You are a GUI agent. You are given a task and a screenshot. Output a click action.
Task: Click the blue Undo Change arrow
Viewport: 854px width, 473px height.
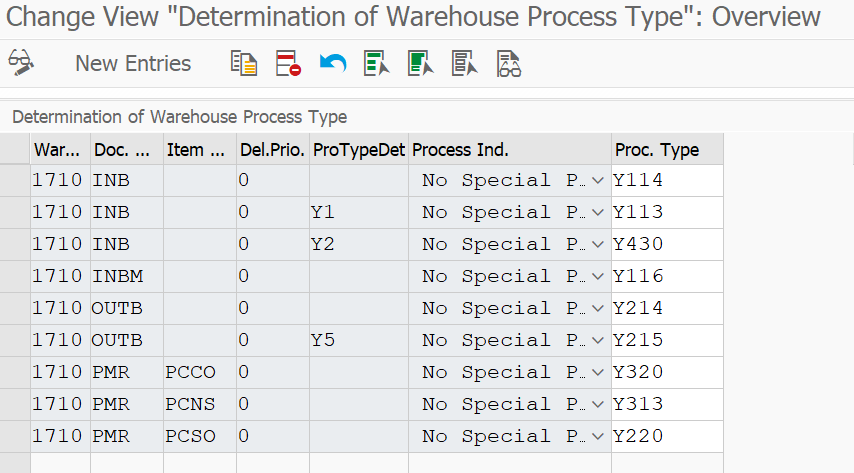tap(333, 63)
